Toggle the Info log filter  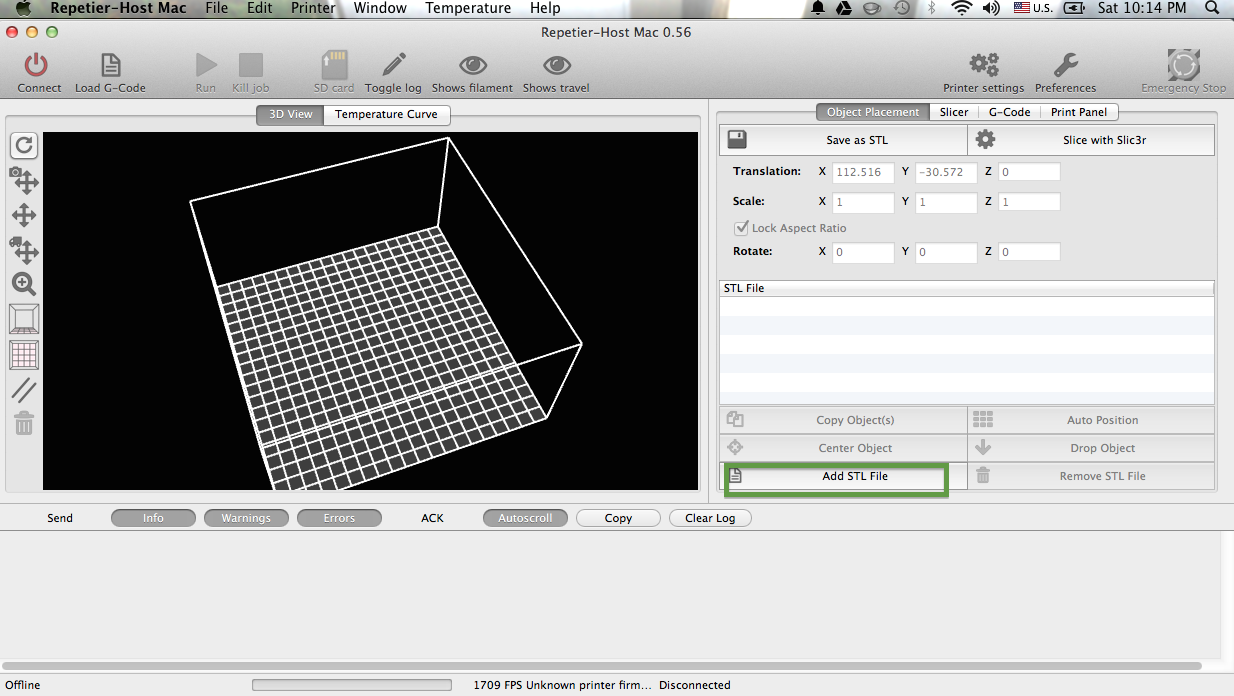(x=153, y=518)
